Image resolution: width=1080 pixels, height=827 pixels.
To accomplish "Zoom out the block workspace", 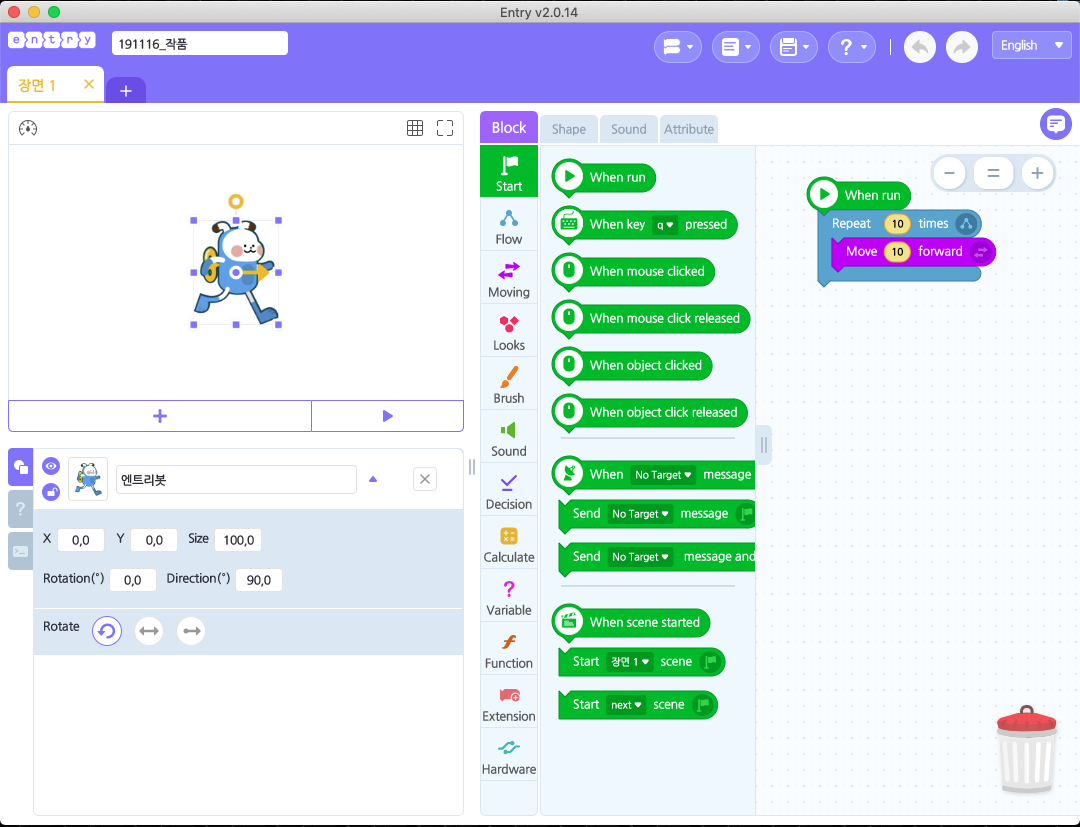I will point(949,173).
